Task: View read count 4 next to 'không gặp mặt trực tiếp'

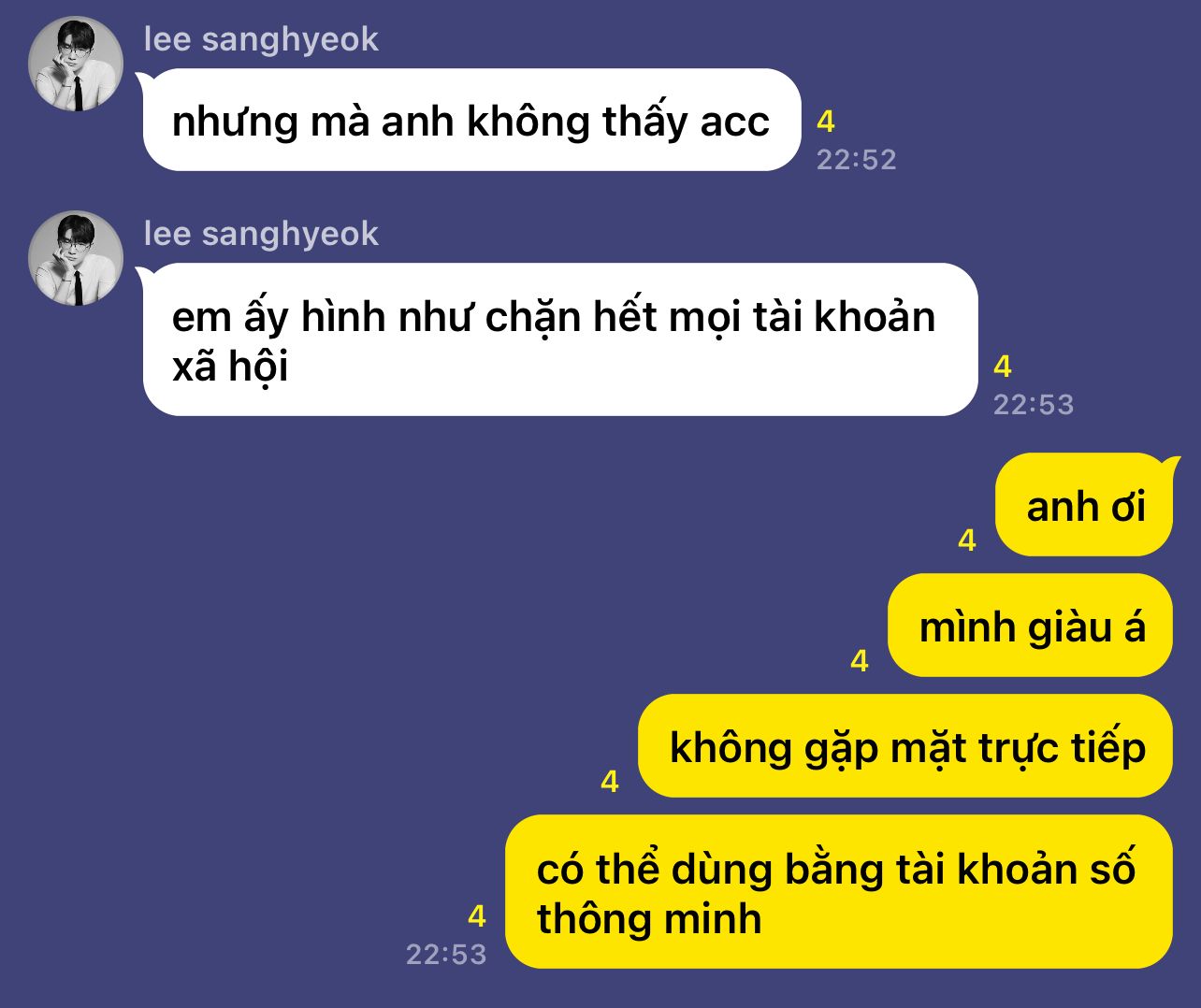Action: click(610, 782)
